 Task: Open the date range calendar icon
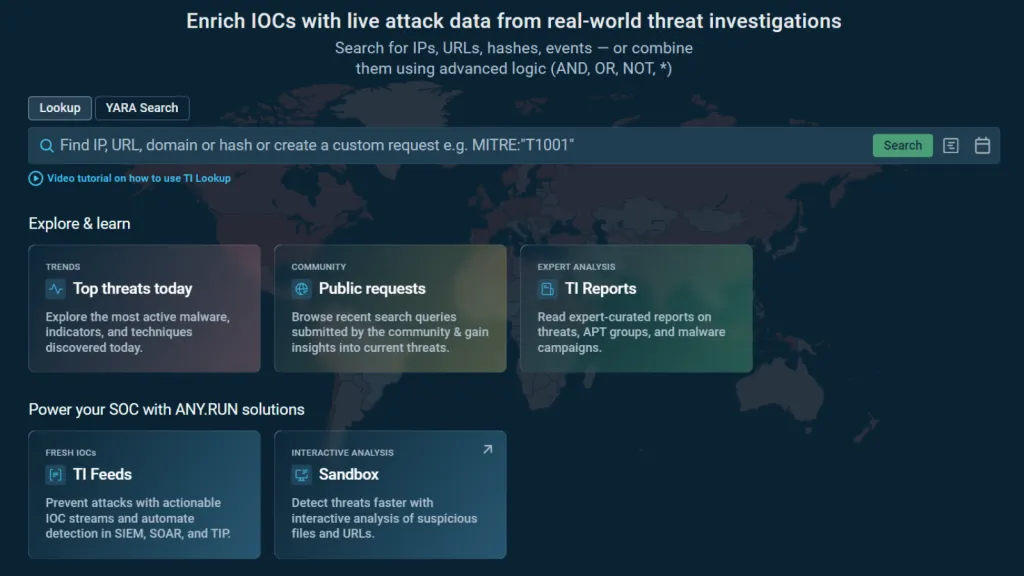[982, 145]
